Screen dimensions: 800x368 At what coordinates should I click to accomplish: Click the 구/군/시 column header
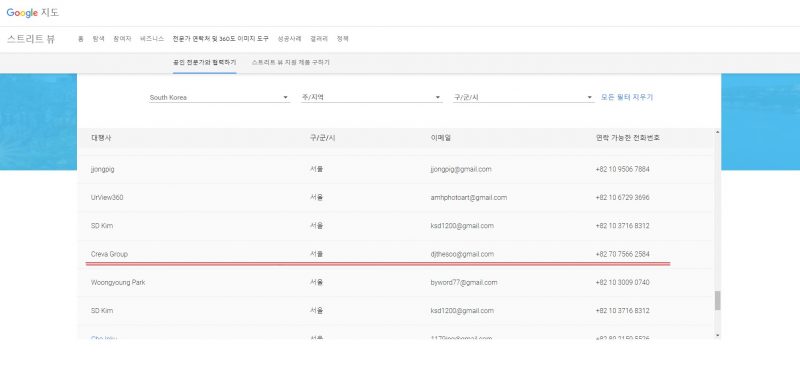(x=322, y=138)
